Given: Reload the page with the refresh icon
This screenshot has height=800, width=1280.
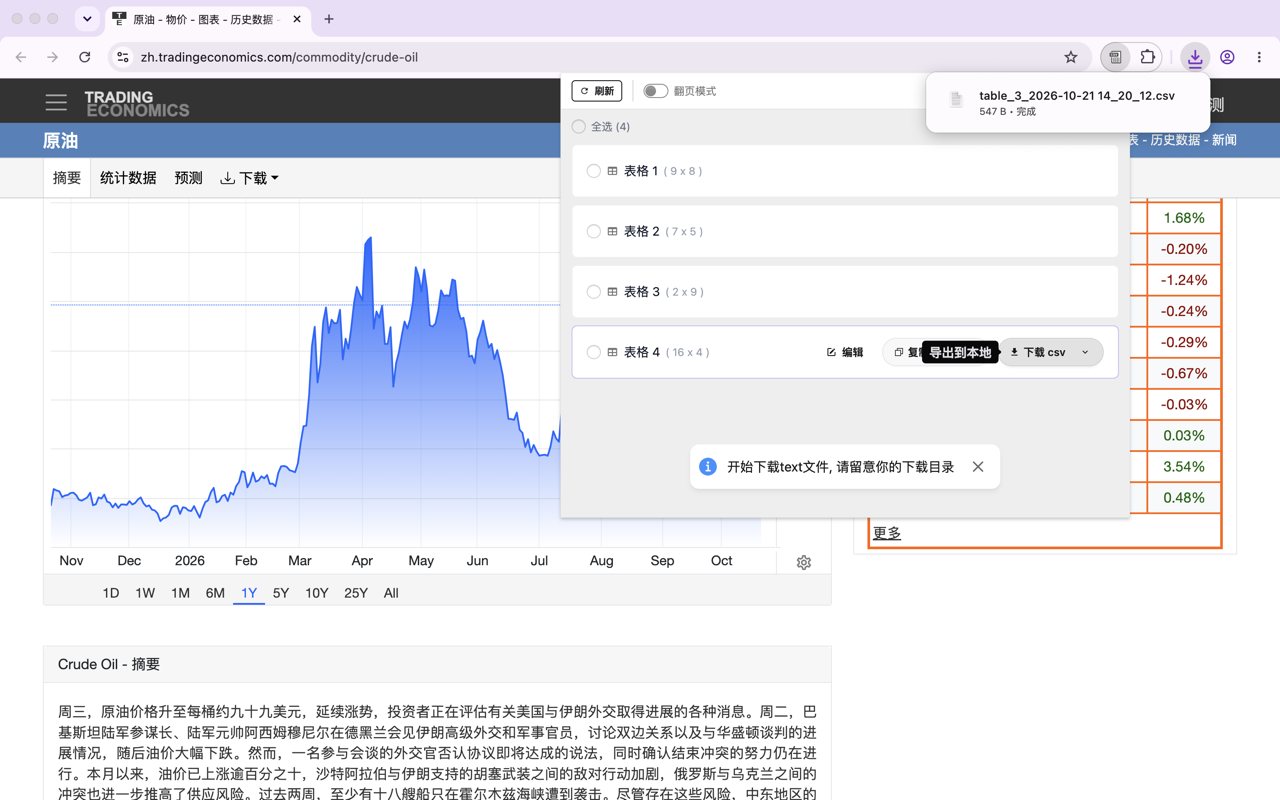Looking at the screenshot, I should click(x=85, y=57).
